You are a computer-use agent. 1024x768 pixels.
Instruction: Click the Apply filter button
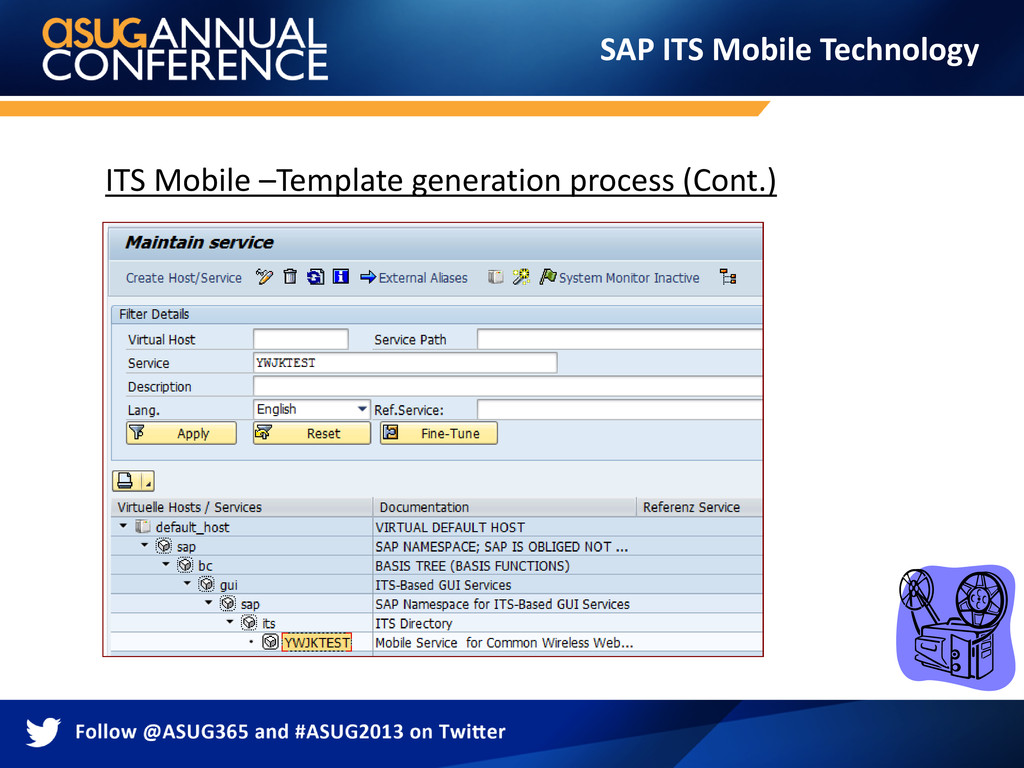click(182, 433)
